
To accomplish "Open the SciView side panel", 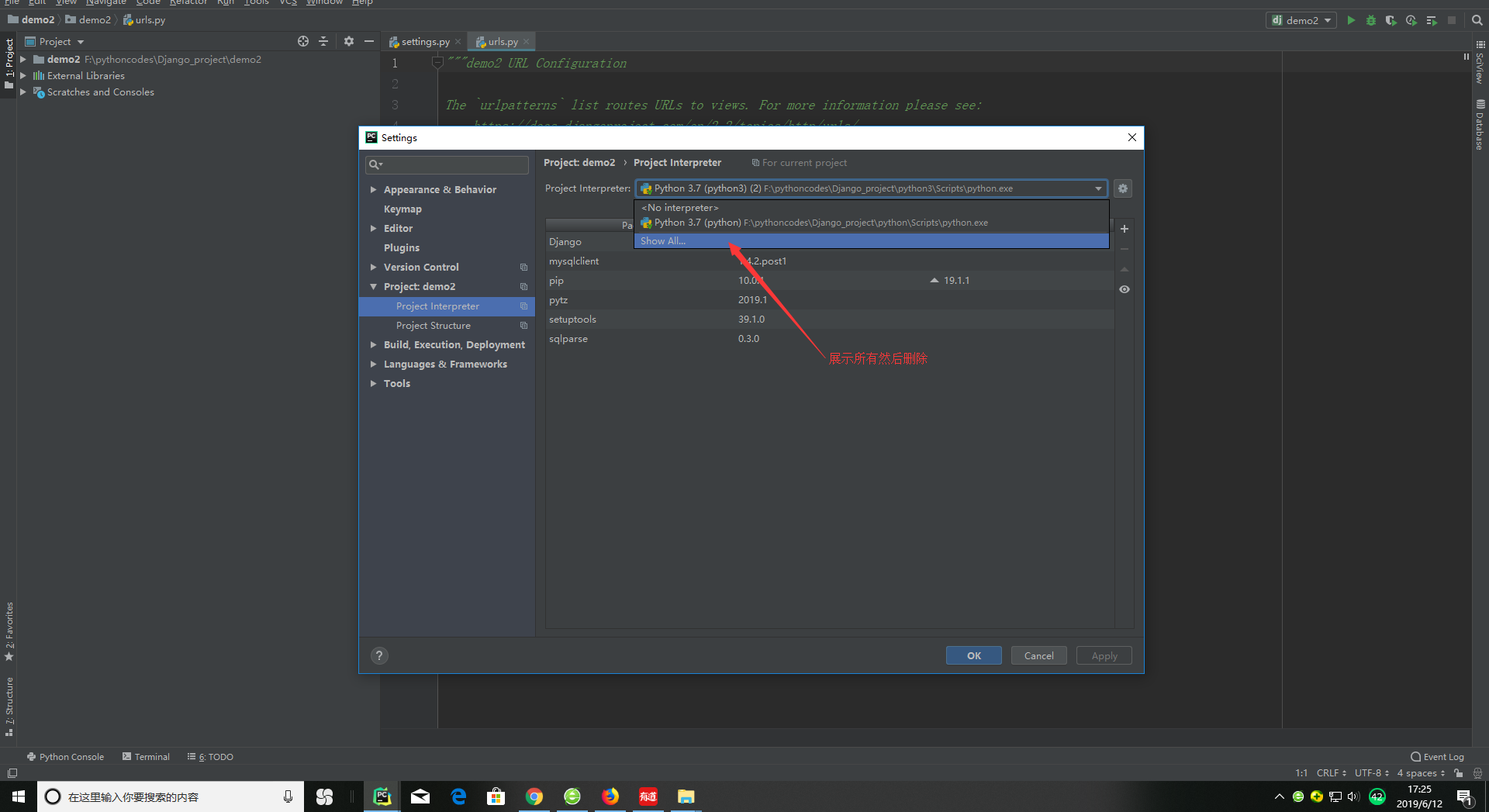I will point(1480,62).
